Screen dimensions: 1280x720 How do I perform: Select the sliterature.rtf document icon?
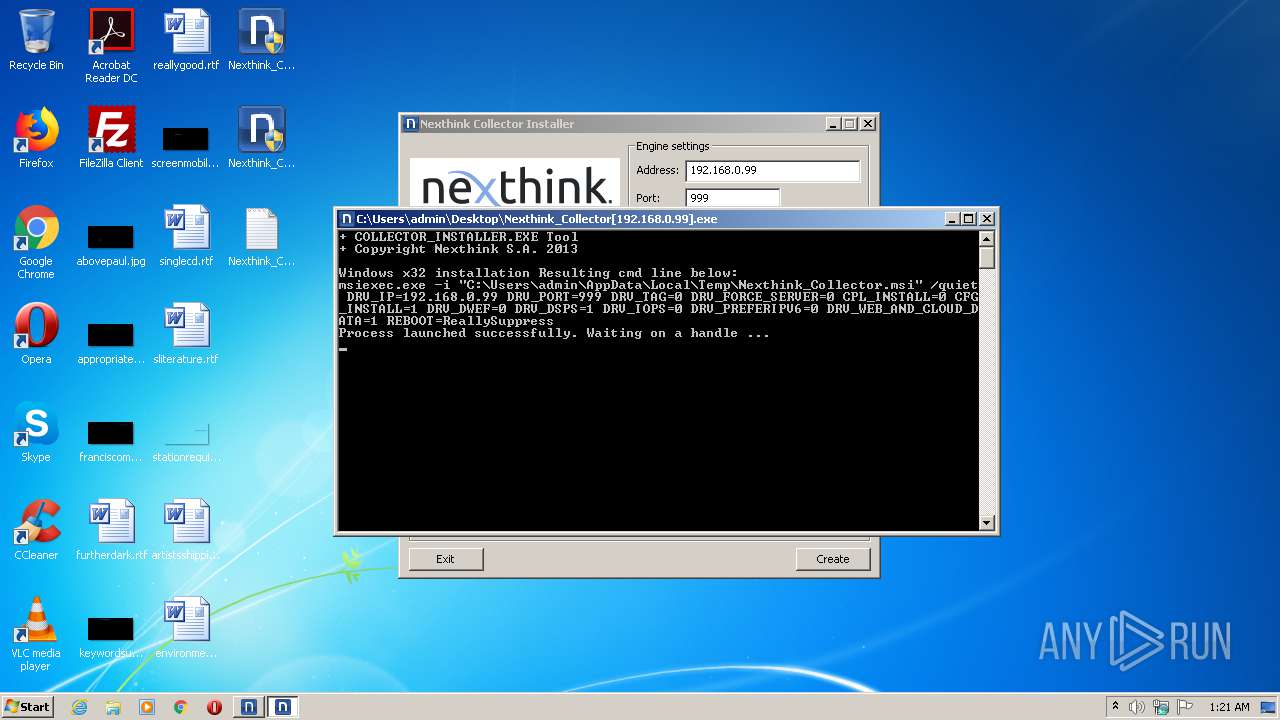pos(186,334)
